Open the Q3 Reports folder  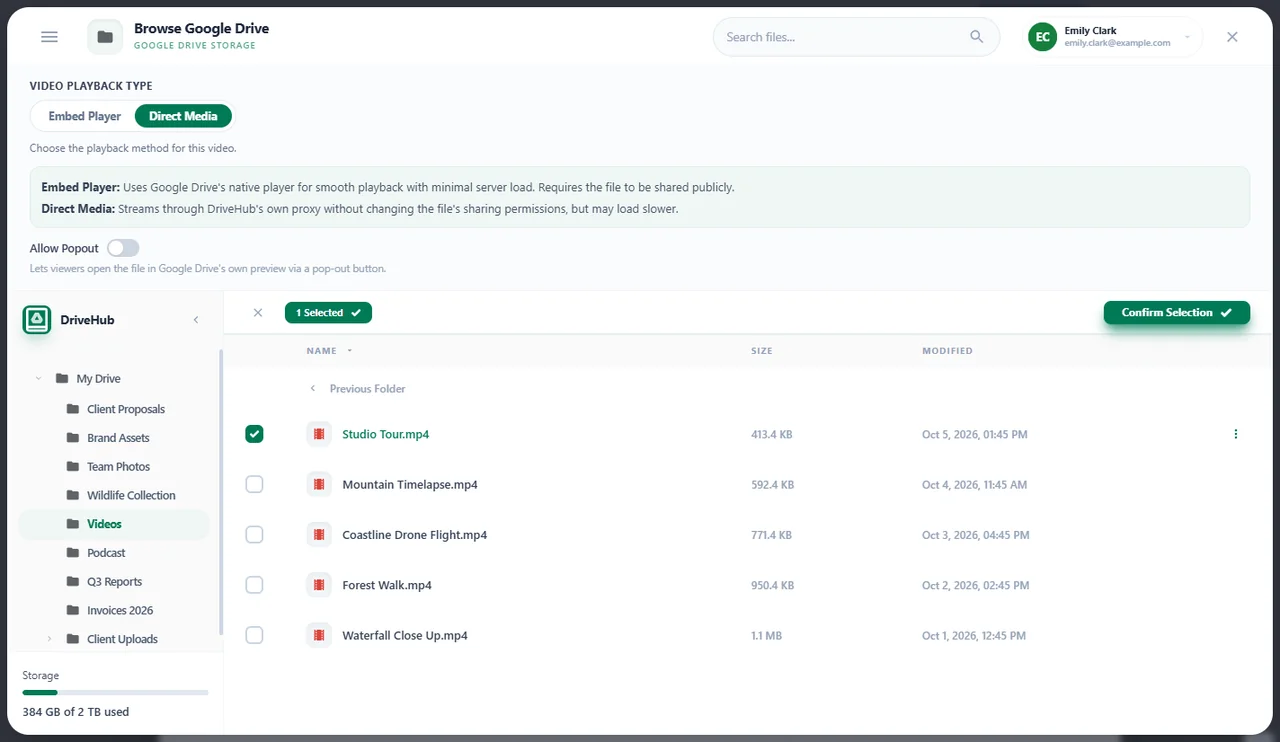tap(114, 582)
